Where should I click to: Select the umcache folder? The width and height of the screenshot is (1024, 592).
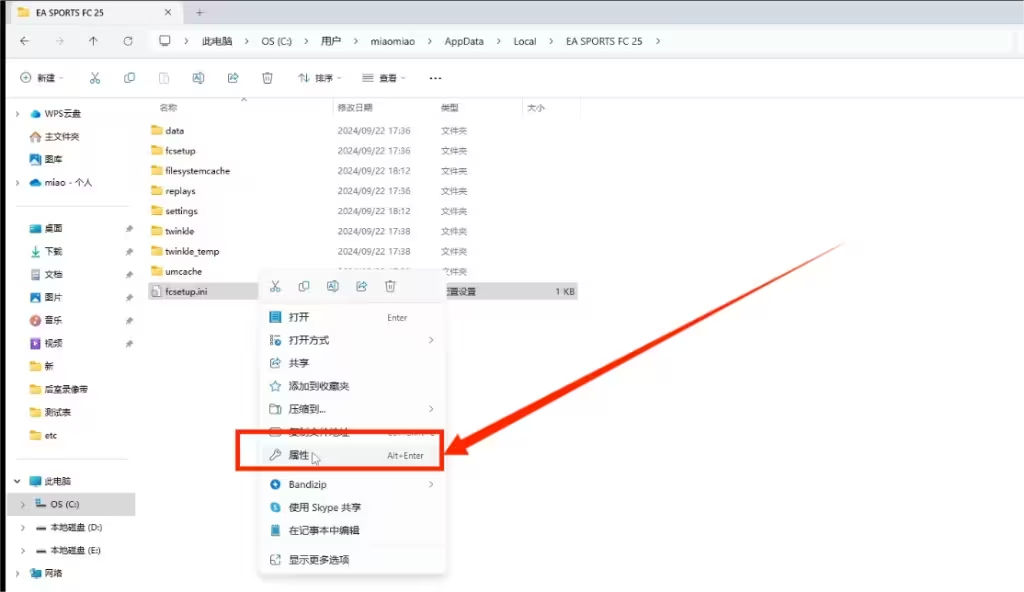177,271
